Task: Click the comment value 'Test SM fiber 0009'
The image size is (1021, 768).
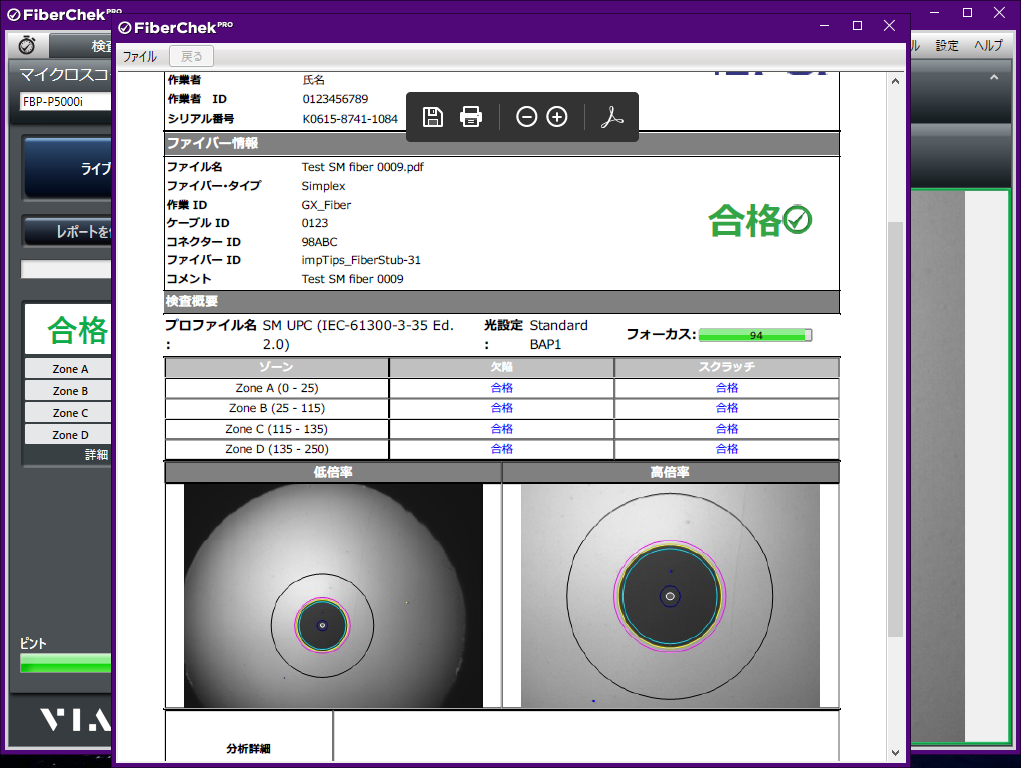Action: [x=352, y=279]
